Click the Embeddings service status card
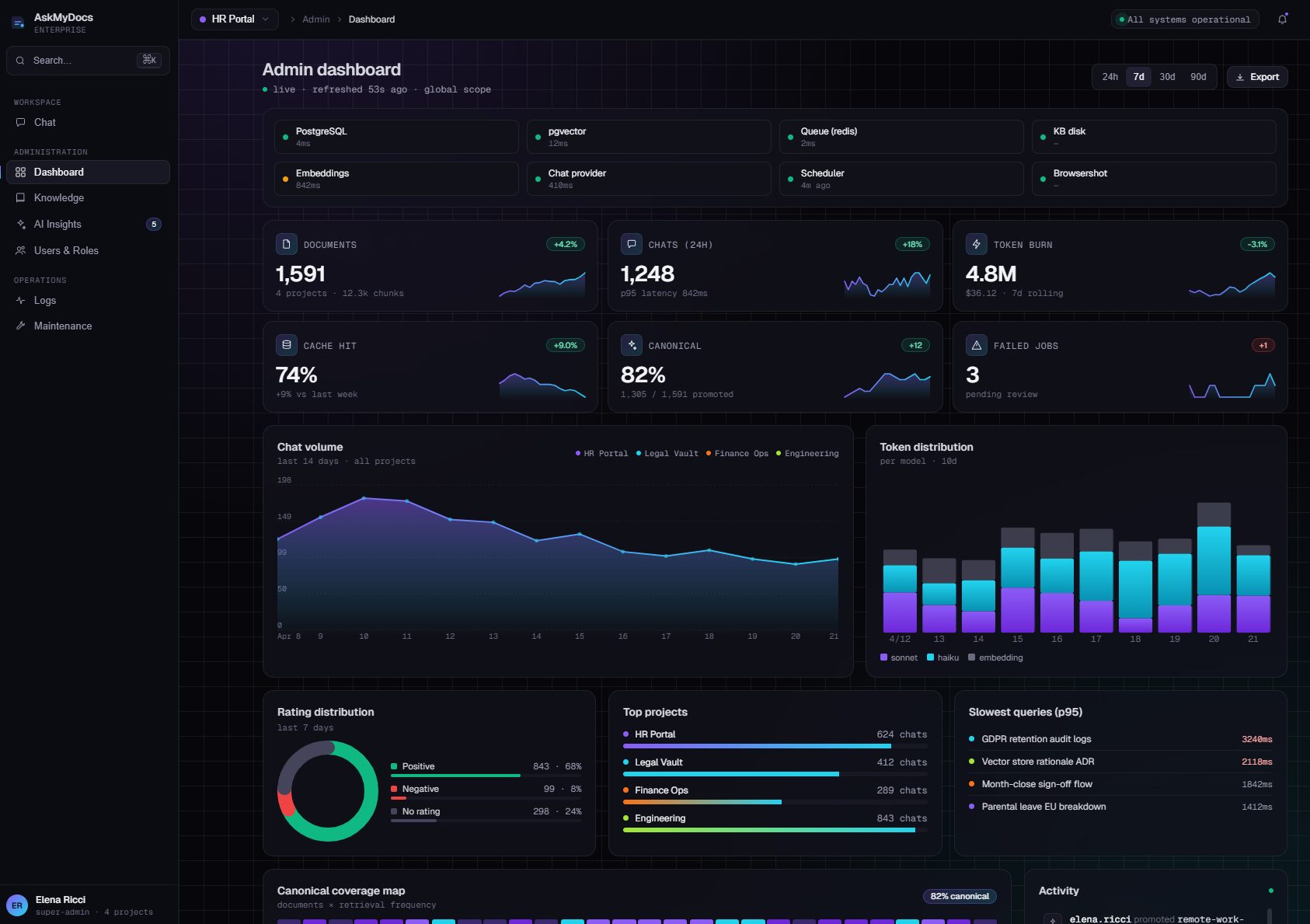 pyautogui.click(x=396, y=179)
